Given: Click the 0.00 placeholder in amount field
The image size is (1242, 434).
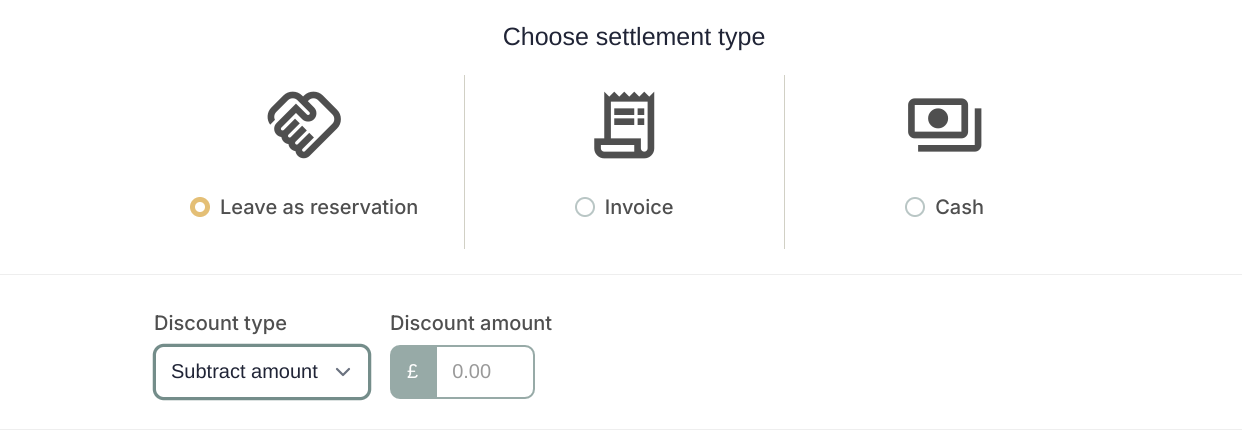Looking at the screenshot, I should tap(472, 372).
